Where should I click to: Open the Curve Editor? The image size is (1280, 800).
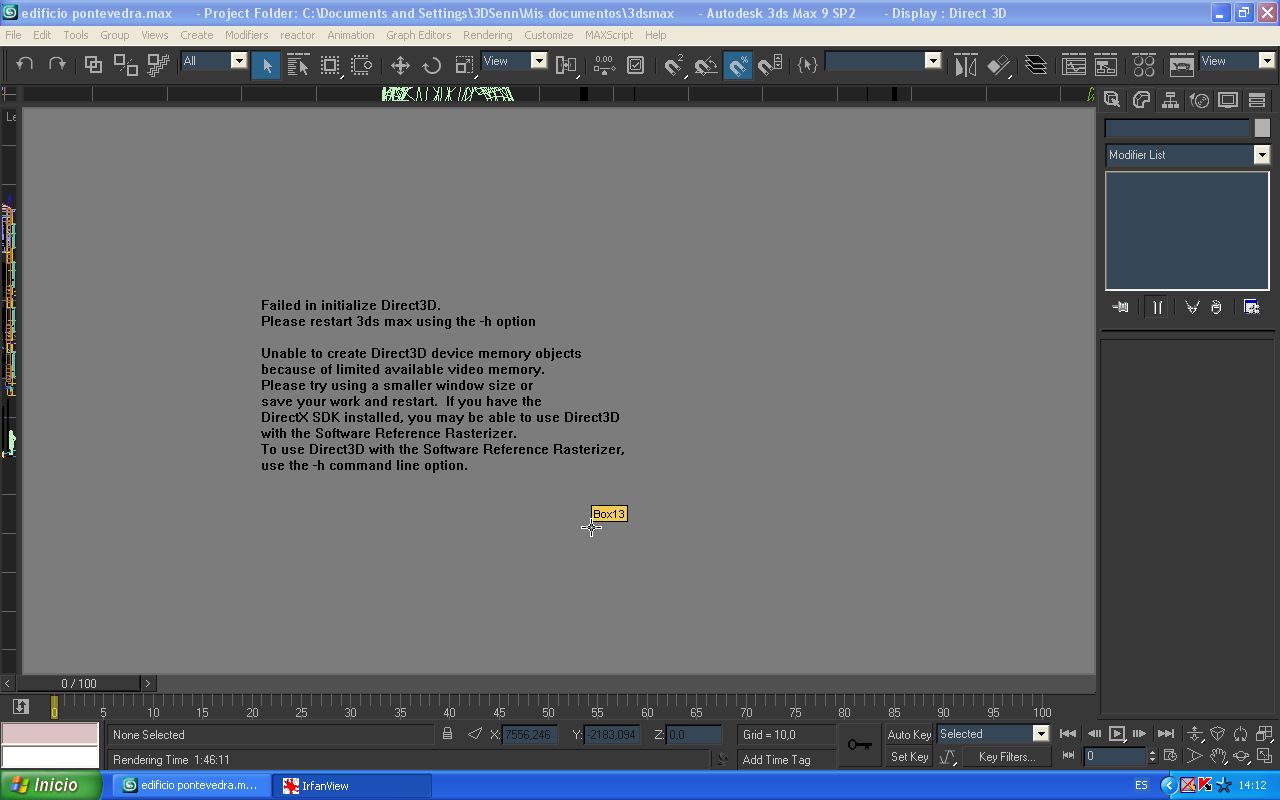coord(1074,65)
